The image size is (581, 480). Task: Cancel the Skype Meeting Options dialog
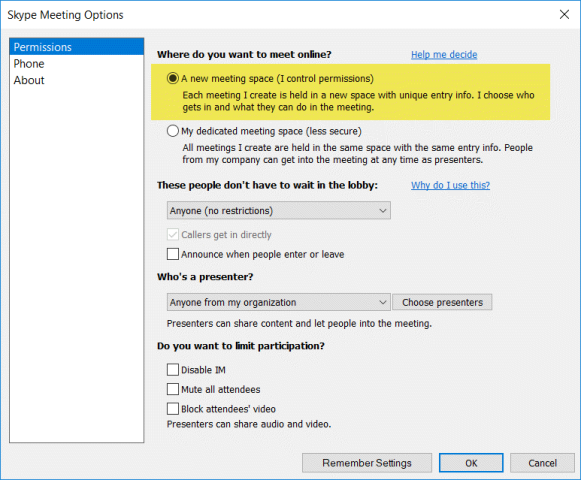(542, 463)
